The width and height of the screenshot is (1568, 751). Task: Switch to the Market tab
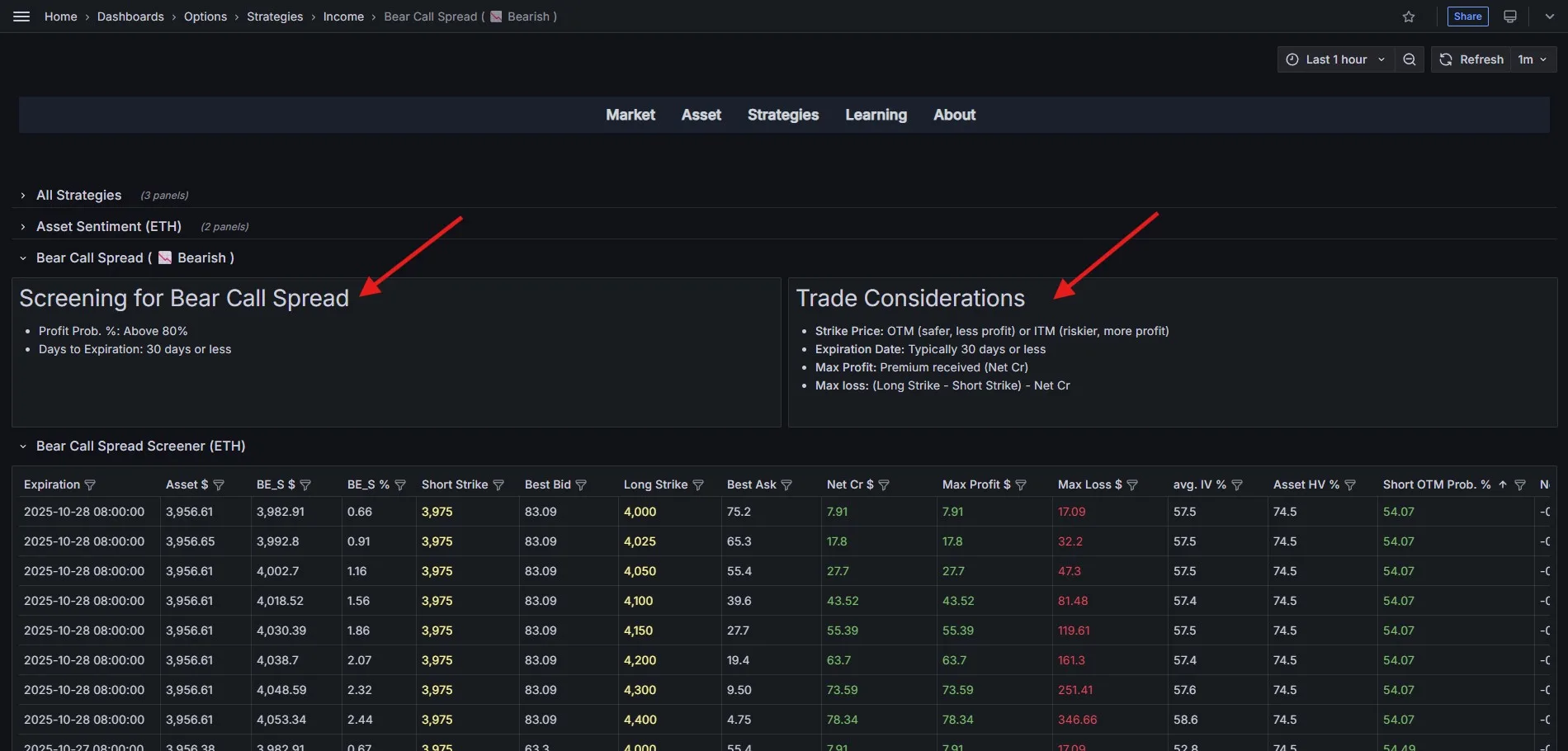[630, 115]
